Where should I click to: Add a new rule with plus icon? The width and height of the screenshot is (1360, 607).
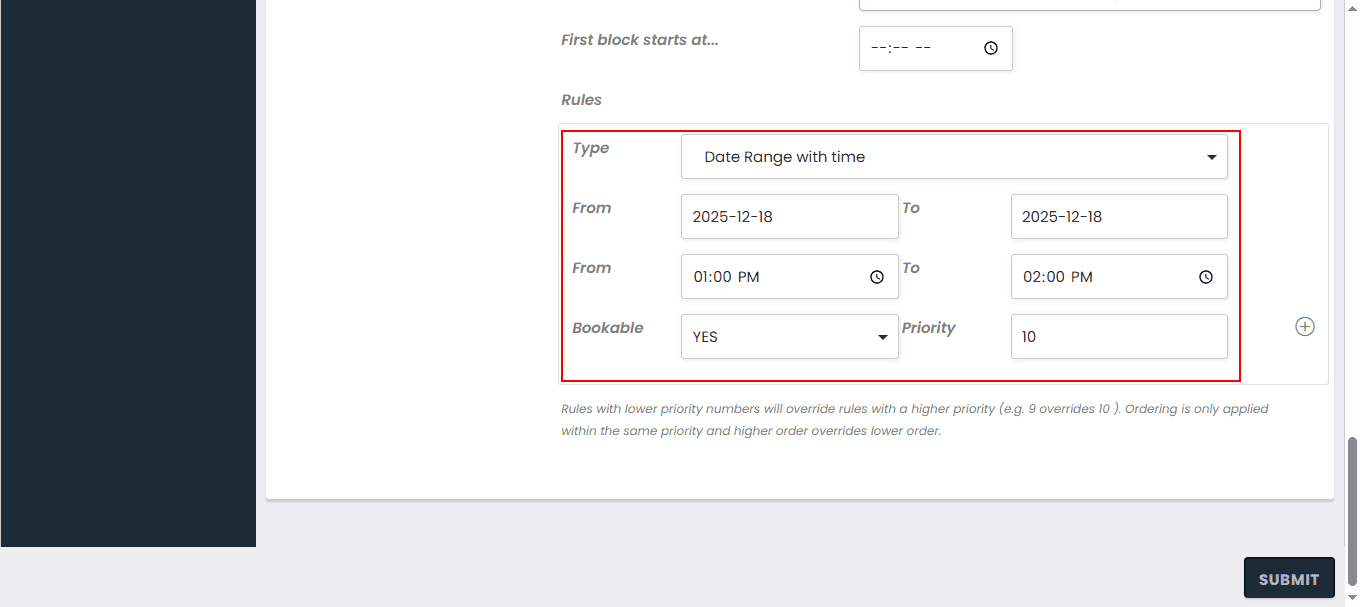[1305, 327]
